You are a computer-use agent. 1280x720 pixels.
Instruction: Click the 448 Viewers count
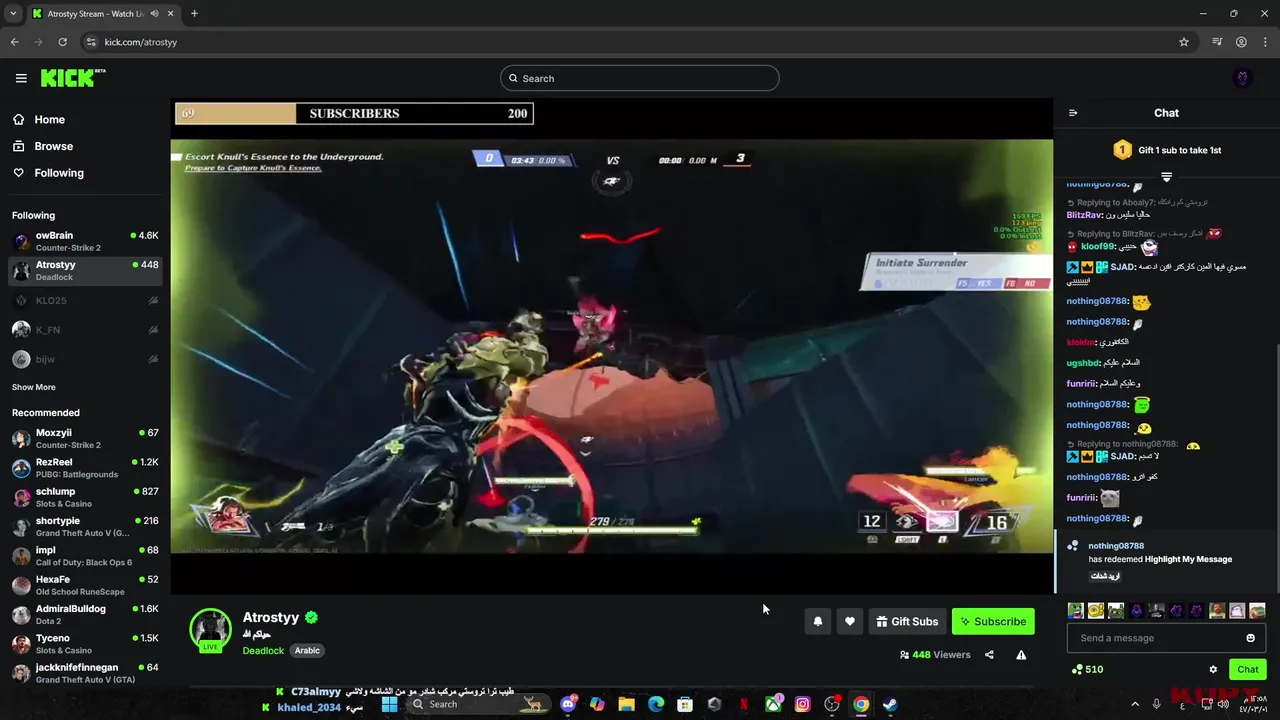pos(935,655)
